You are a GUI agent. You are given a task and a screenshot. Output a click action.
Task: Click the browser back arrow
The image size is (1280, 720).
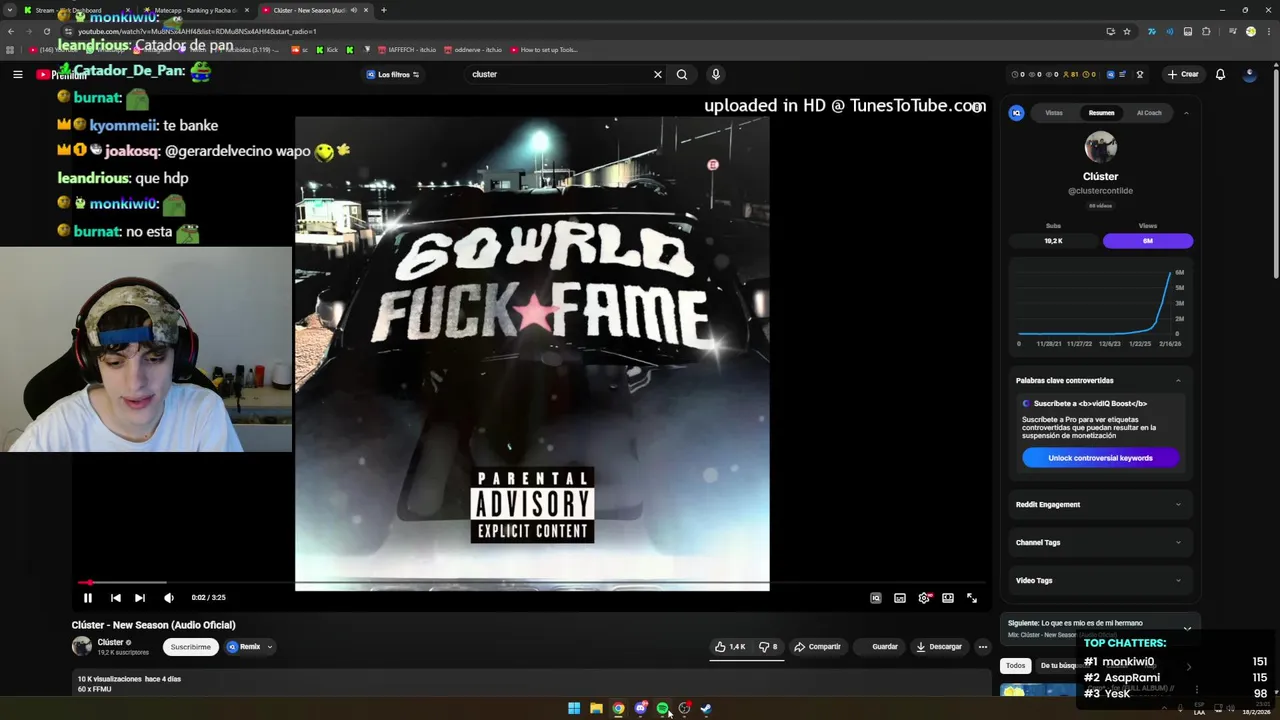tap(10, 31)
